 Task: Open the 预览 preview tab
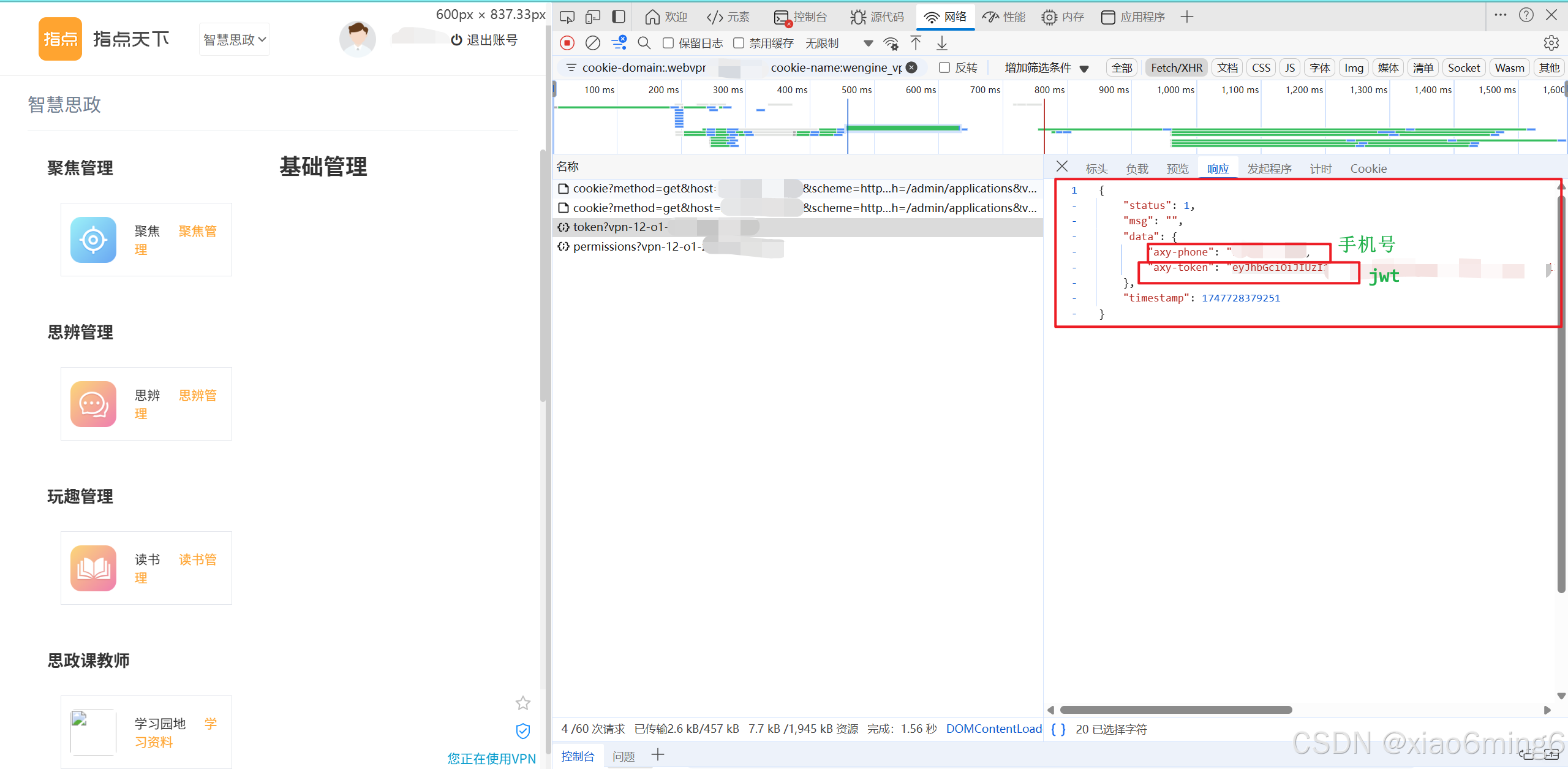(1177, 169)
